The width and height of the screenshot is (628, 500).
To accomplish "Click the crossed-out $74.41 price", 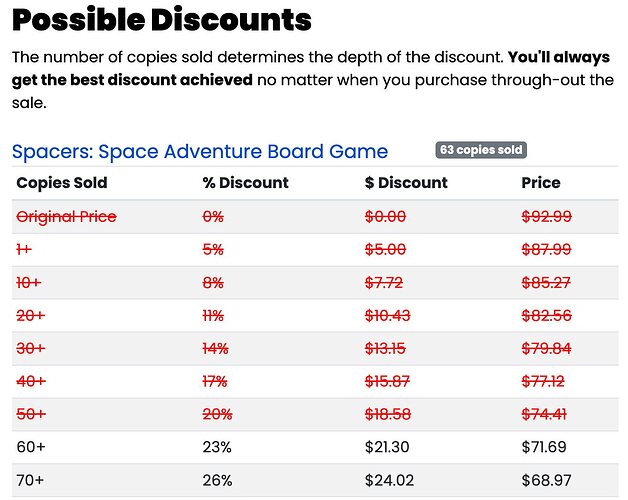I will (544, 414).
